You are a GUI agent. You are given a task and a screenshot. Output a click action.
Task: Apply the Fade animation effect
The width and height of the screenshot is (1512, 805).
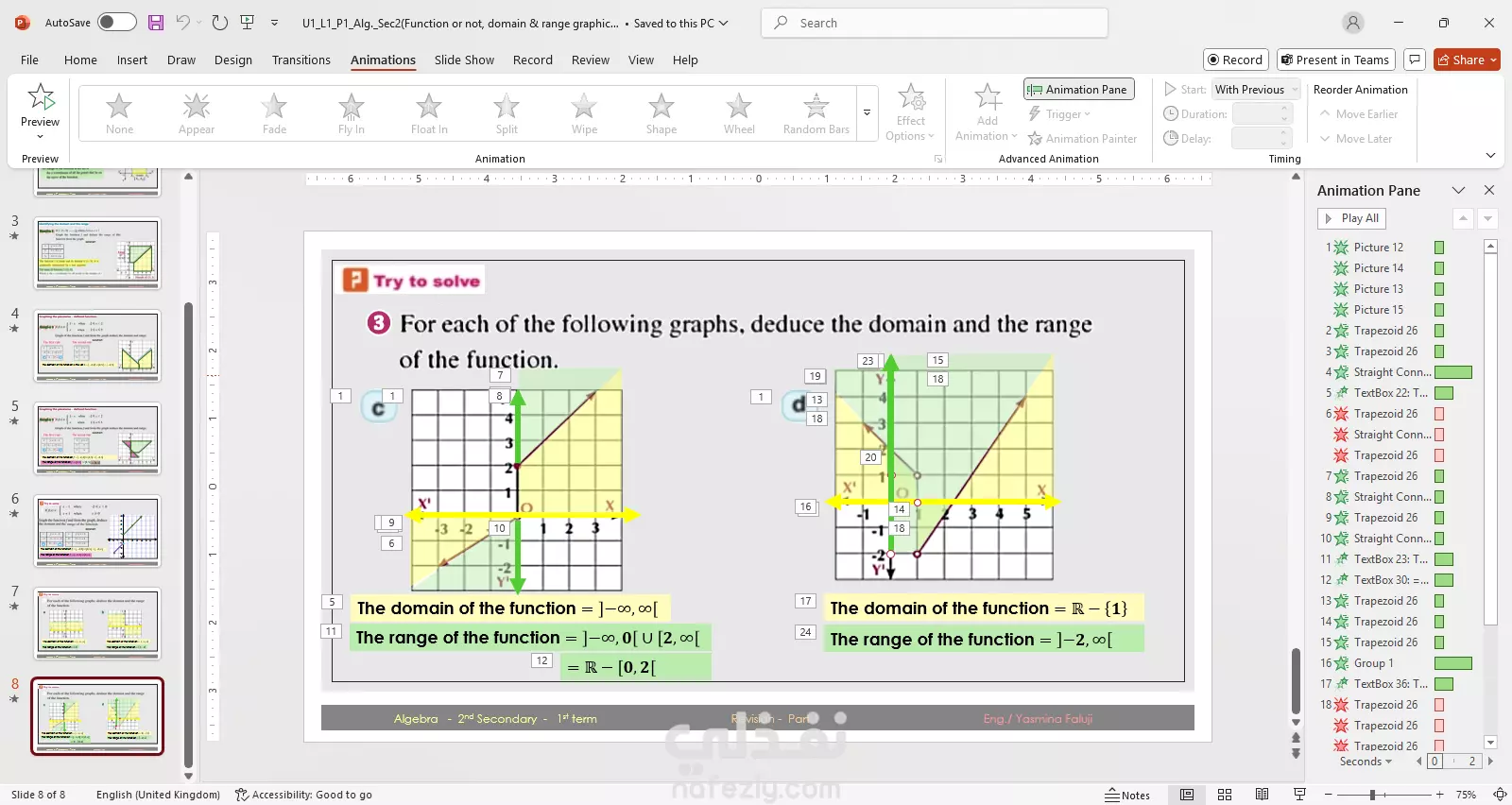point(274,113)
